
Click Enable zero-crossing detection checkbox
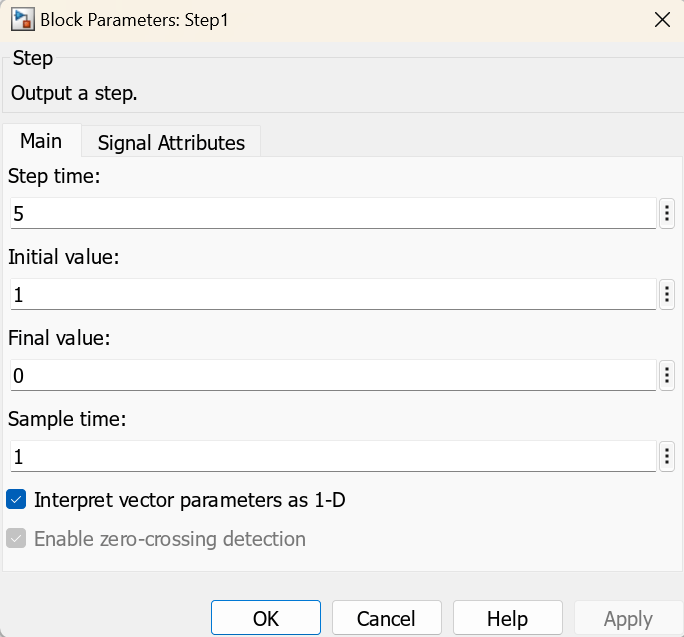coord(16,539)
